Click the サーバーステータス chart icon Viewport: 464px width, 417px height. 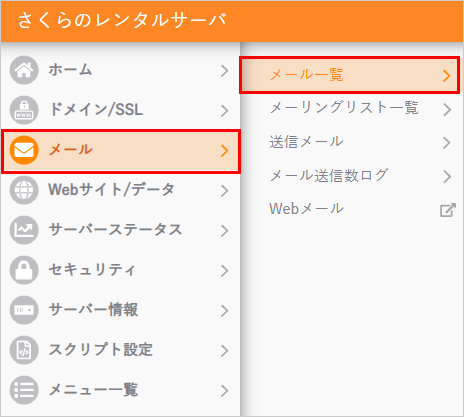[x=24, y=230]
